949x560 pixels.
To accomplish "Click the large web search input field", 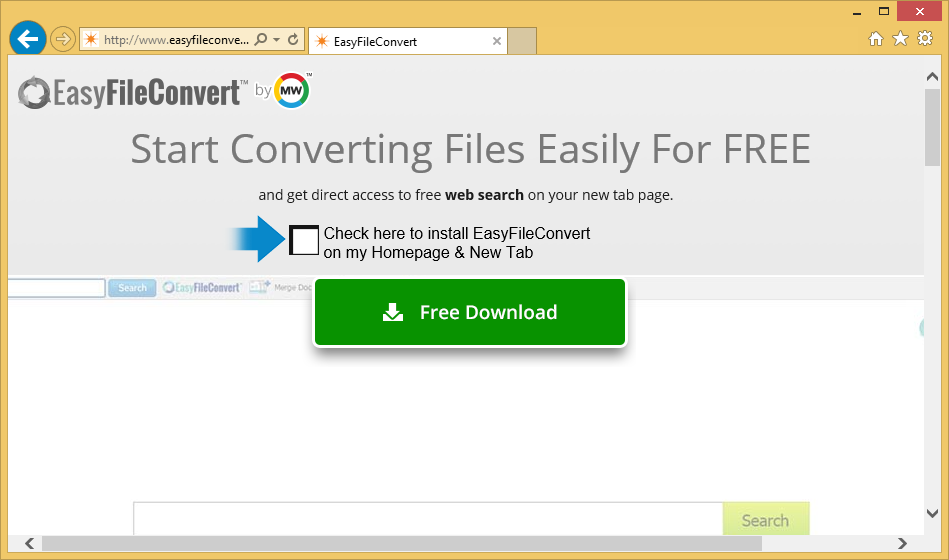I will 429,519.
